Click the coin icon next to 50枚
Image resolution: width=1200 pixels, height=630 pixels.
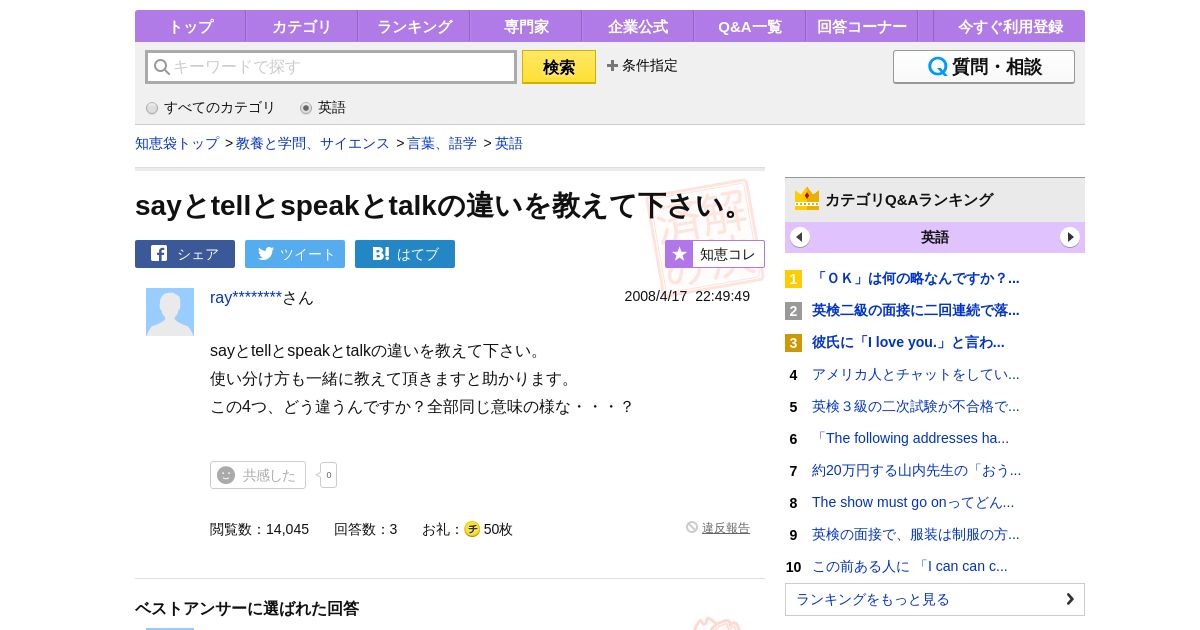point(472,529)
